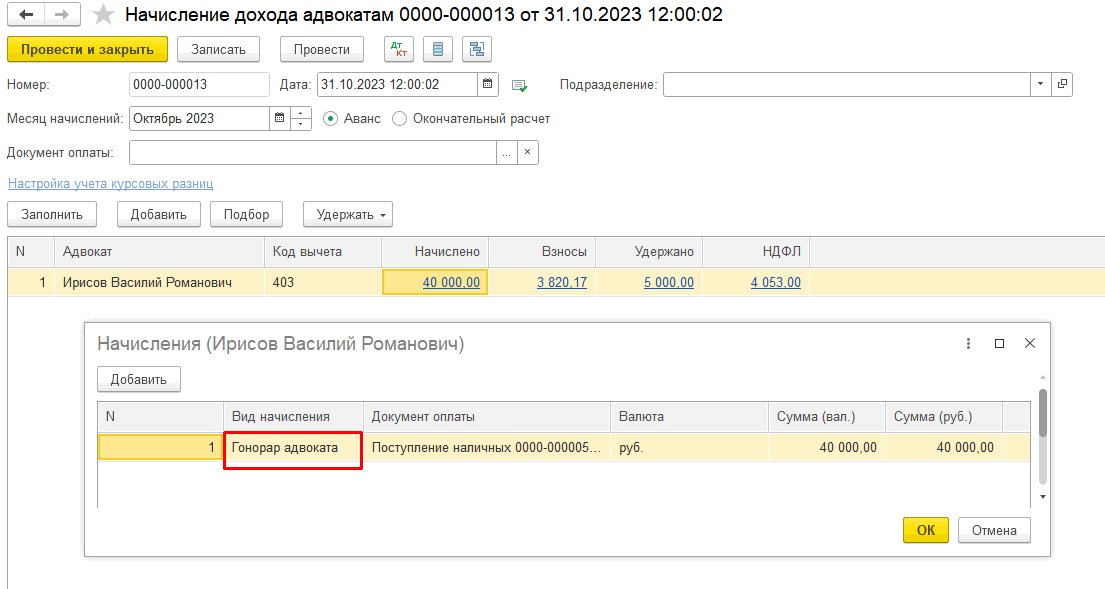1105x589 pixels.
Task: Open calendar for Месяц начислений
Action: pyautogui.click(x=279, y=118)
